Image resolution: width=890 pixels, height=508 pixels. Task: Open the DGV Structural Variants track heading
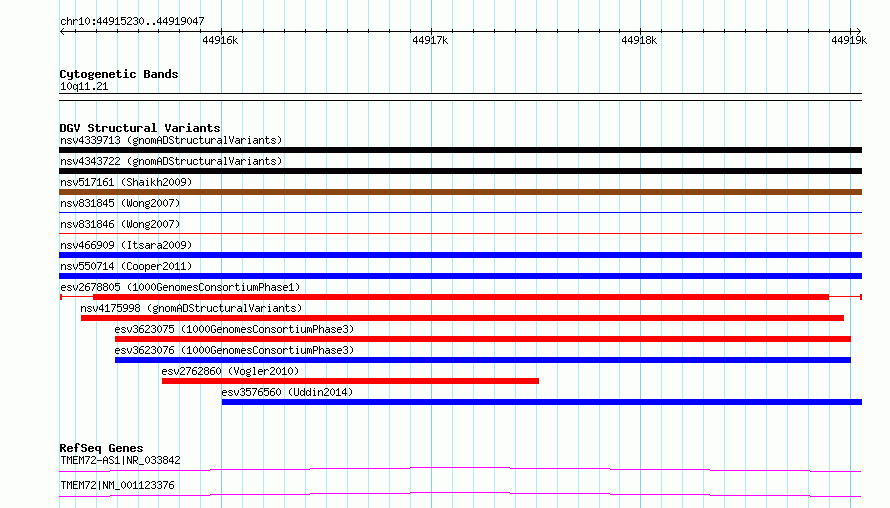coord(140,128)
